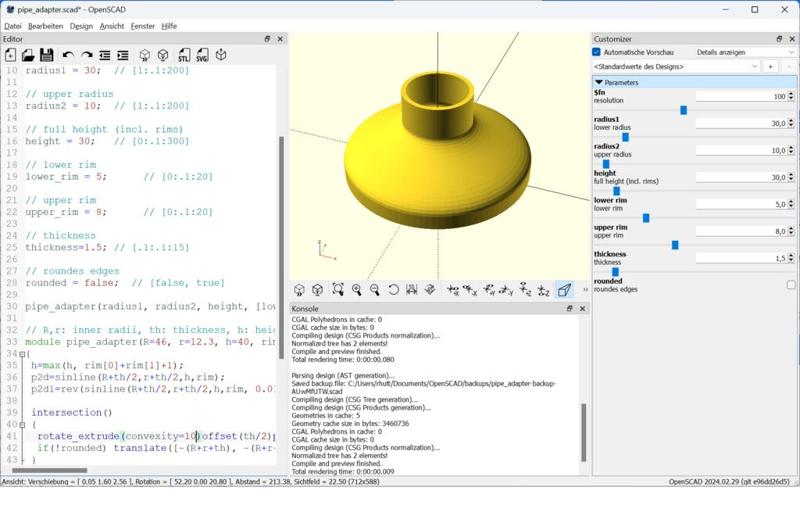The width and height of the screenshot is (800, 512).
Task: Click the editor's horizontal scrollbar
Action: [x=49, y=470]
